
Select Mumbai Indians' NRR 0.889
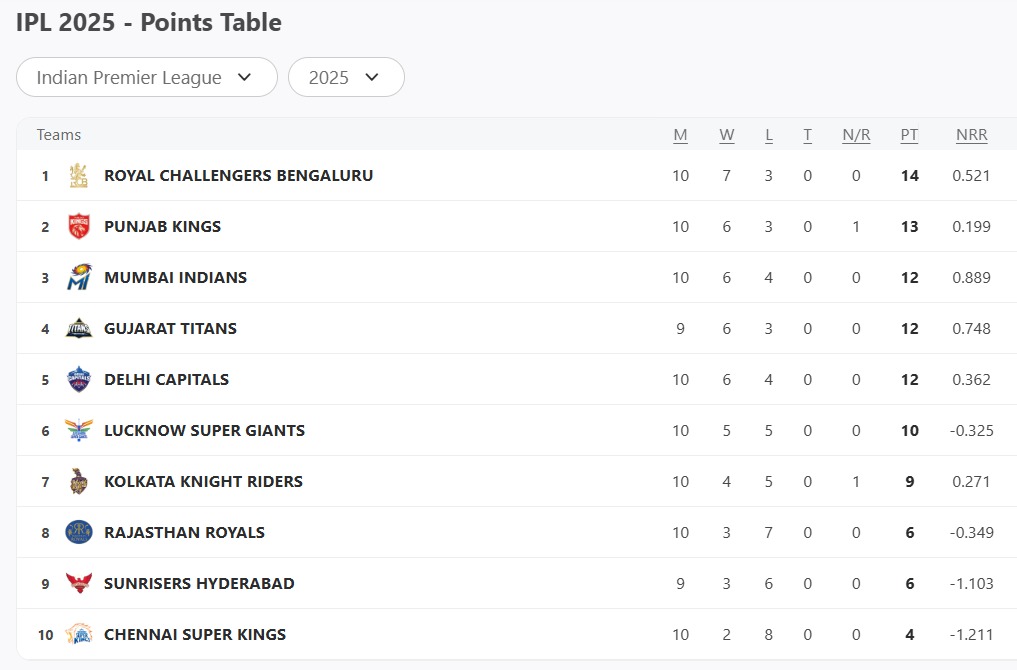[972, 277]
